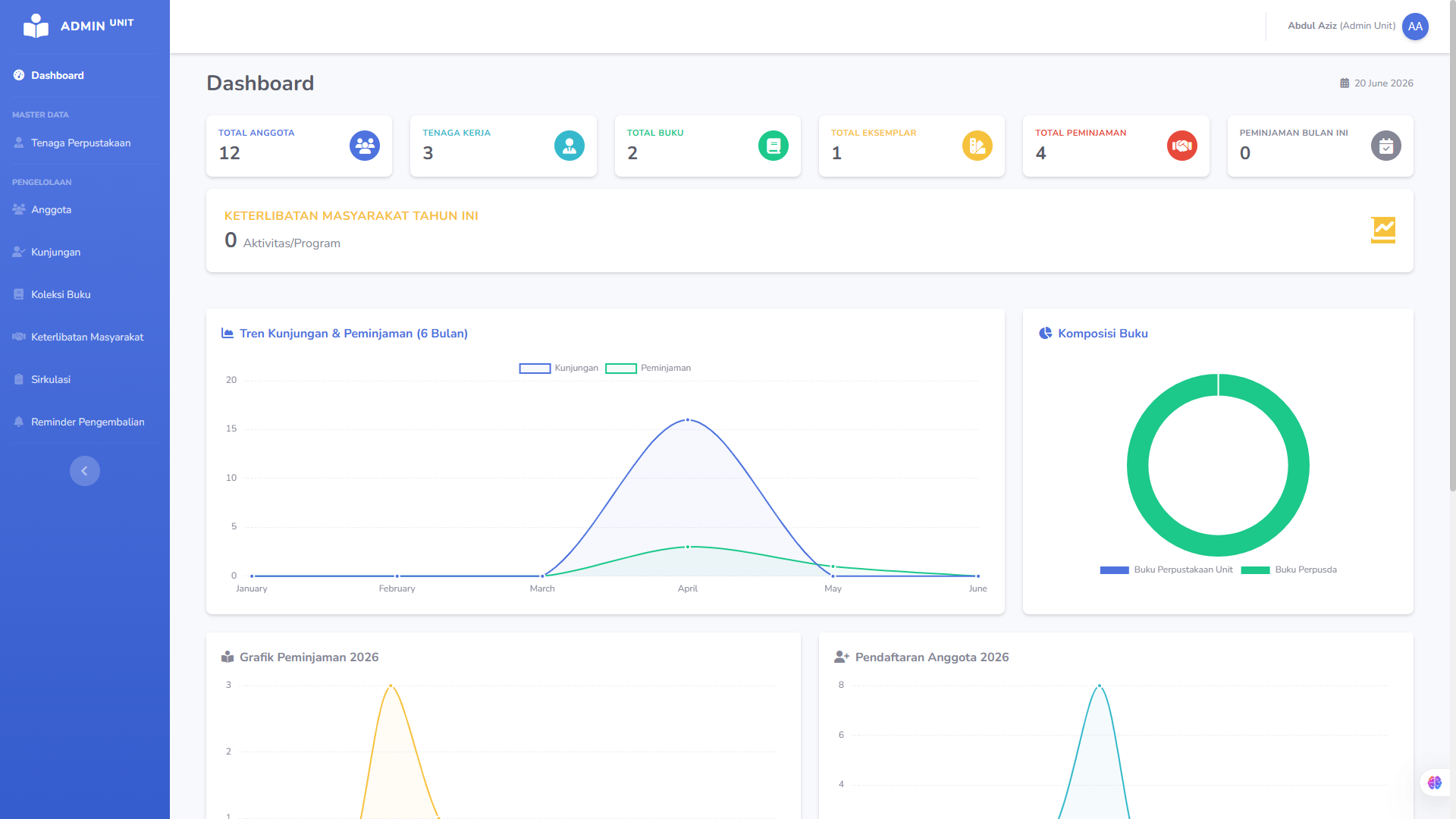Click the pie chart icon beside Komposisi Buku
This screenshot has height=819, width=1456.
(x=1046, y=333)
